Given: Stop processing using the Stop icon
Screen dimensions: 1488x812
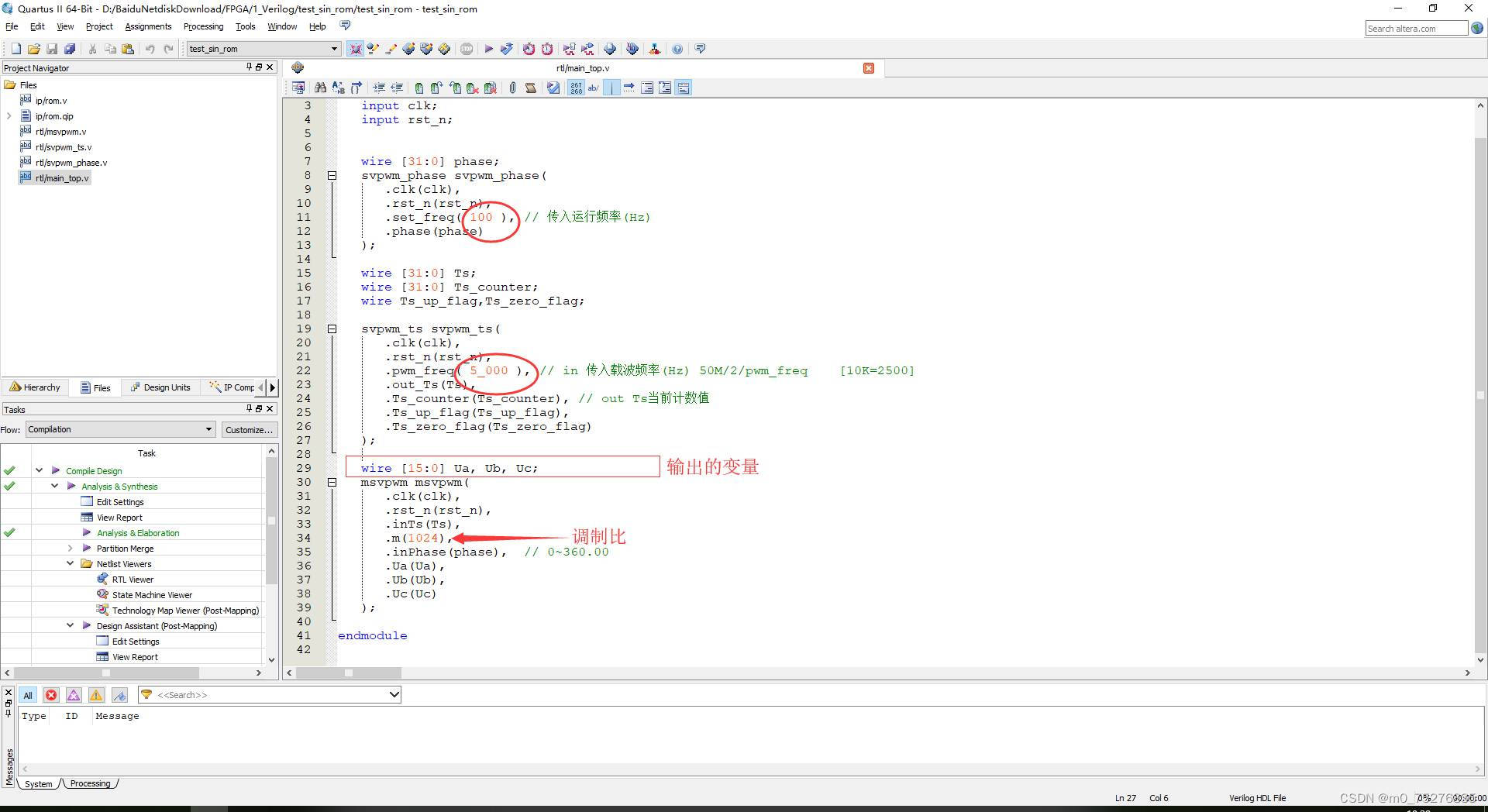Looking at the screenshot, I should tap(467, 48).
